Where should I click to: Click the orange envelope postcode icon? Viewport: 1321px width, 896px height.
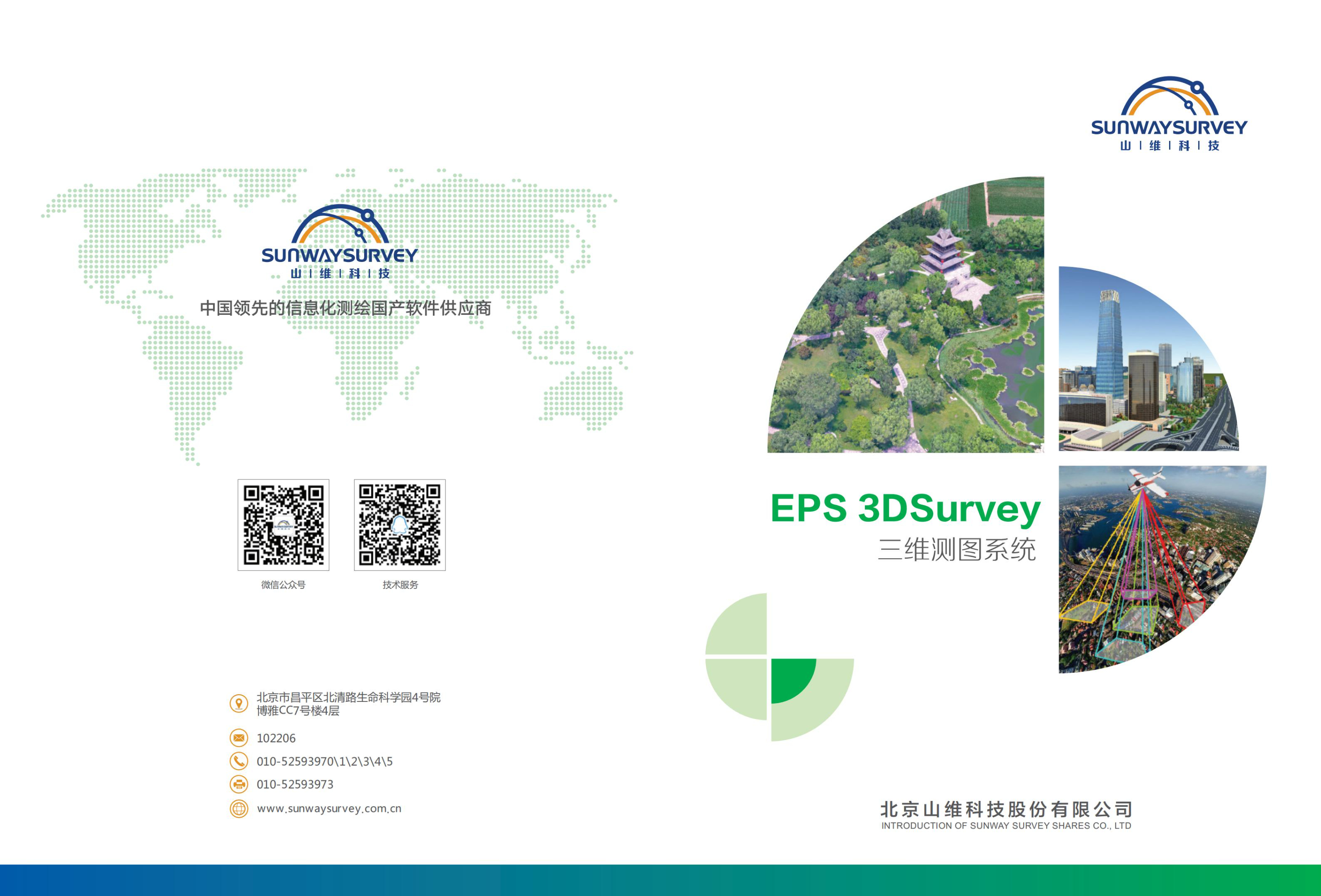click(239, 738)
